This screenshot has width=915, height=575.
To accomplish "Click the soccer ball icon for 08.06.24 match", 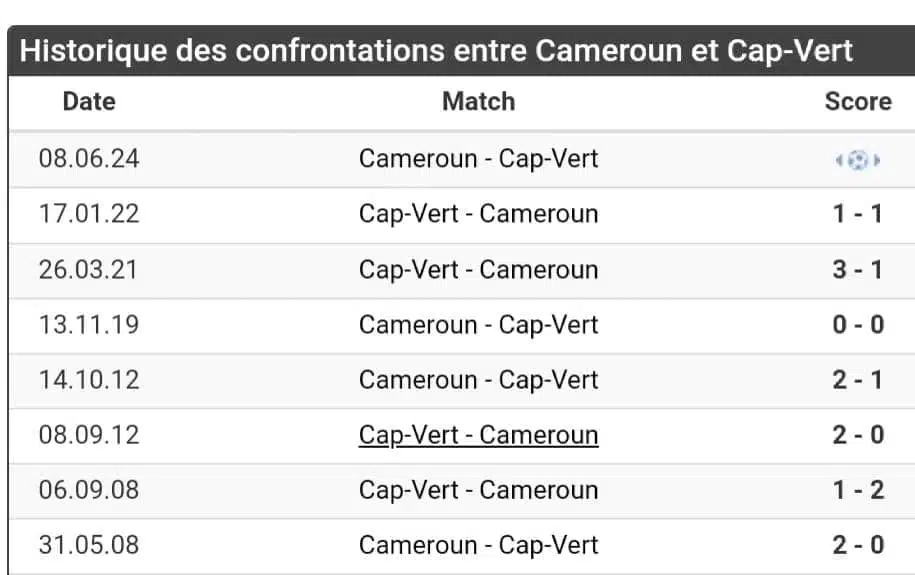I will click(857, 159).
